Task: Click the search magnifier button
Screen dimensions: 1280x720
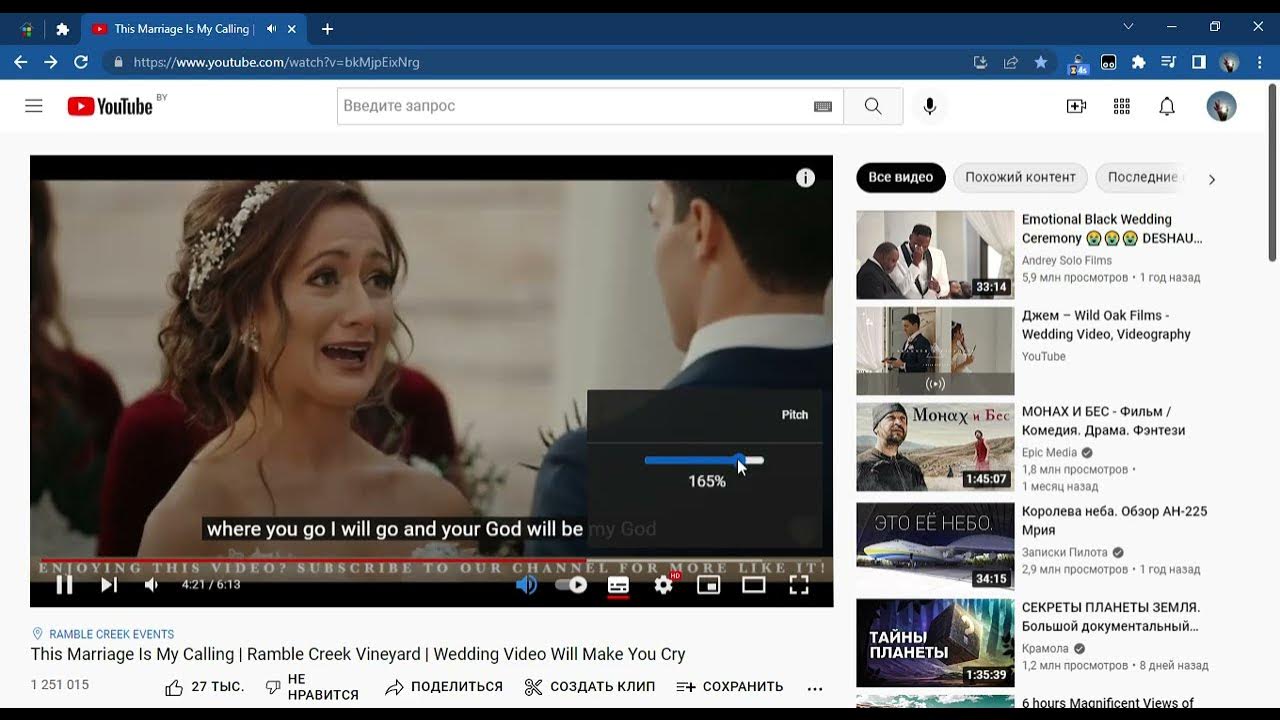Action: coord(873,106)
